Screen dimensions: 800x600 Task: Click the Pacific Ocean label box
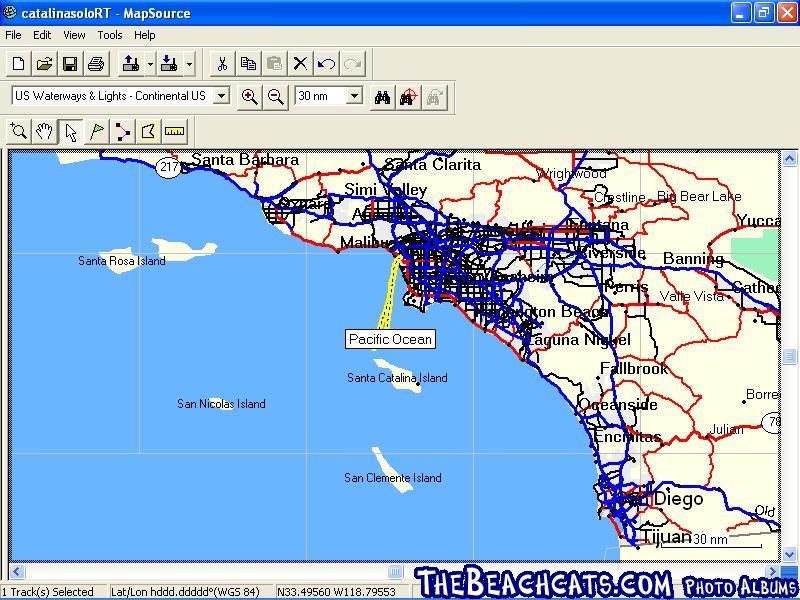(390, 339)
